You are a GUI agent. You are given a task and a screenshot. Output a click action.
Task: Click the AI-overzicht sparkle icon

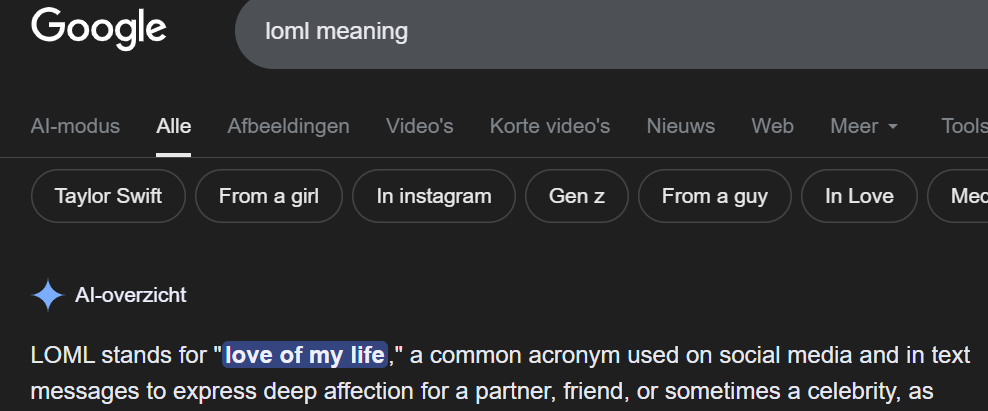48,295
